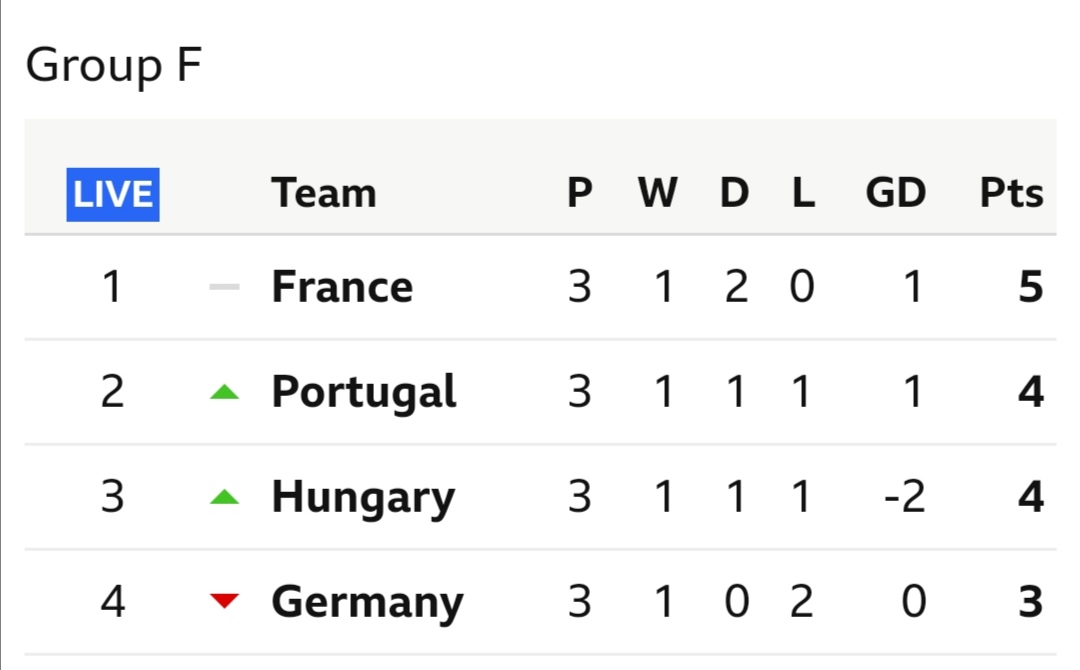Click France's points total of 5
Viewport: 1080px width, 670px height.
[1030, 286]
